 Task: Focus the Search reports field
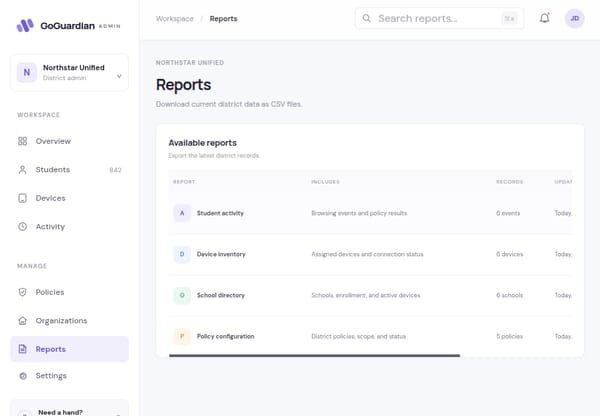pos(439,18)
